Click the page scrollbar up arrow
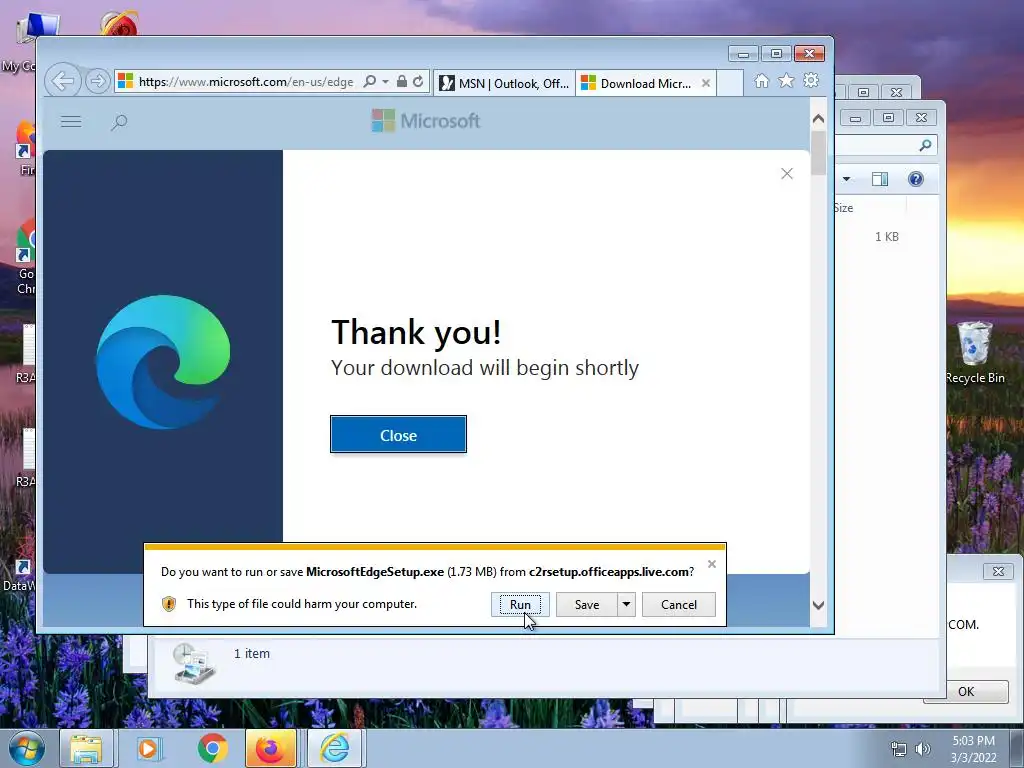The image size is (1024, 768). coord(818,119)
